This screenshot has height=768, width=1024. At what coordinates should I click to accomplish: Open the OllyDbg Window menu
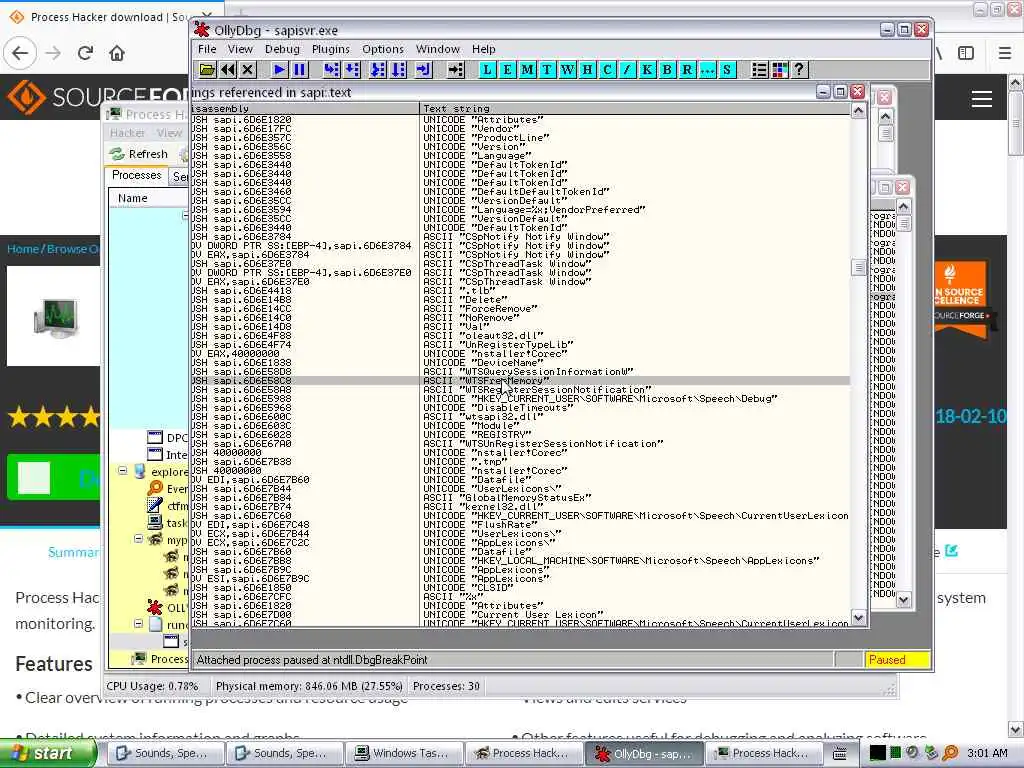pos(438,49)
